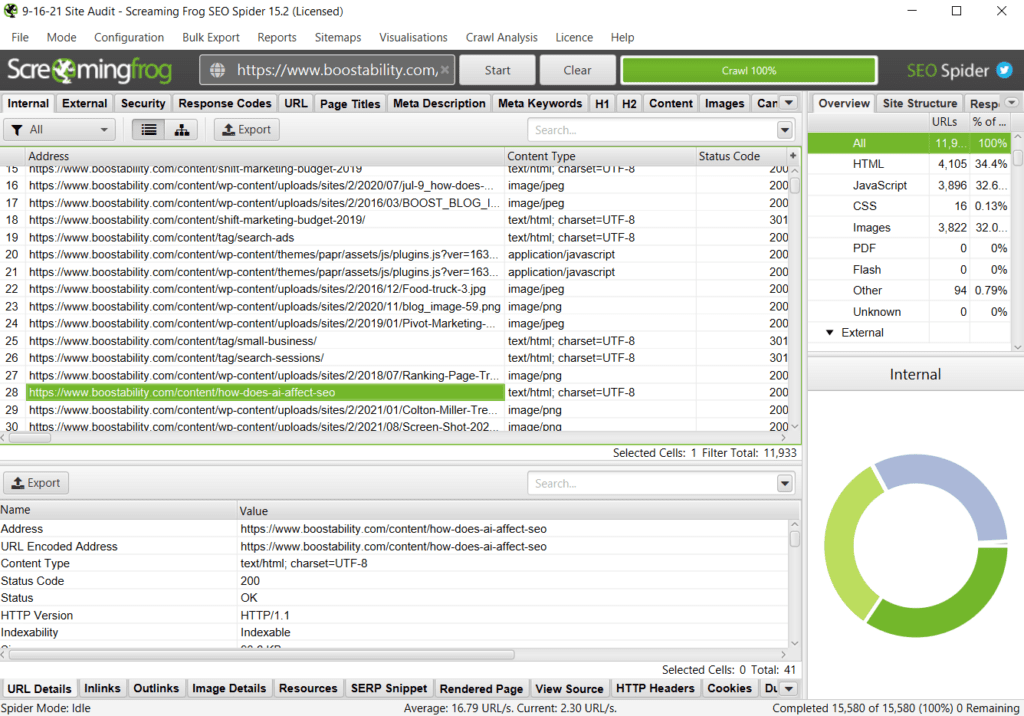Open the All filter dropdown
Image resolution: width=1024 pixels, height=716 pixels.
(59, 129)
